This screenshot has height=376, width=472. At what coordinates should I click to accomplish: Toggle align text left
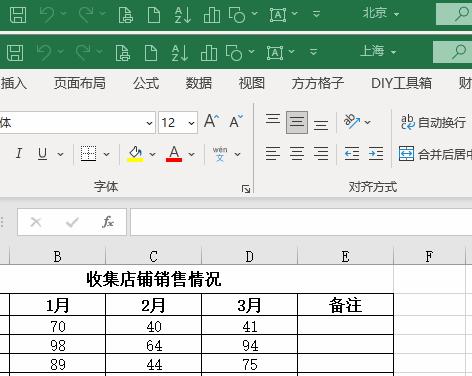[273, 154]
